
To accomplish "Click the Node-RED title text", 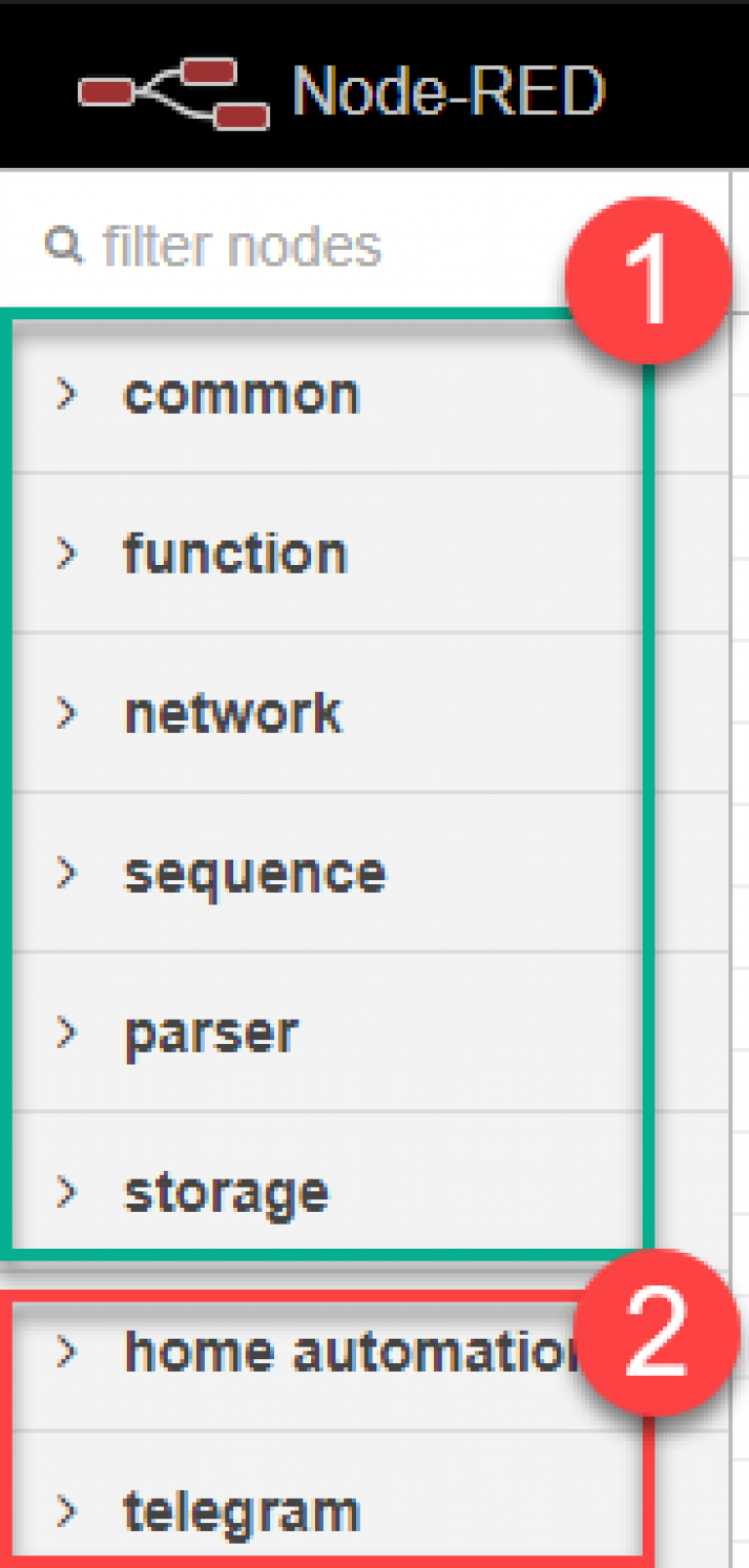I will click(x=449, y=92).
